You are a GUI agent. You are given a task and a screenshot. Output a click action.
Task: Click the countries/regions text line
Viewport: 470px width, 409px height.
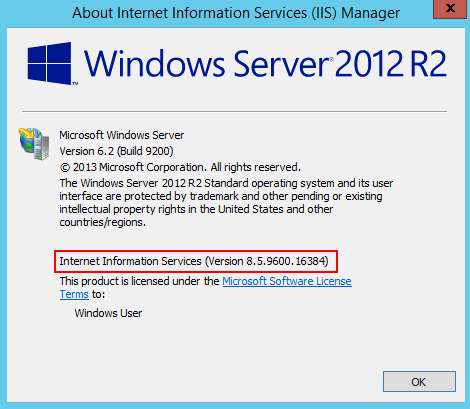103,222
